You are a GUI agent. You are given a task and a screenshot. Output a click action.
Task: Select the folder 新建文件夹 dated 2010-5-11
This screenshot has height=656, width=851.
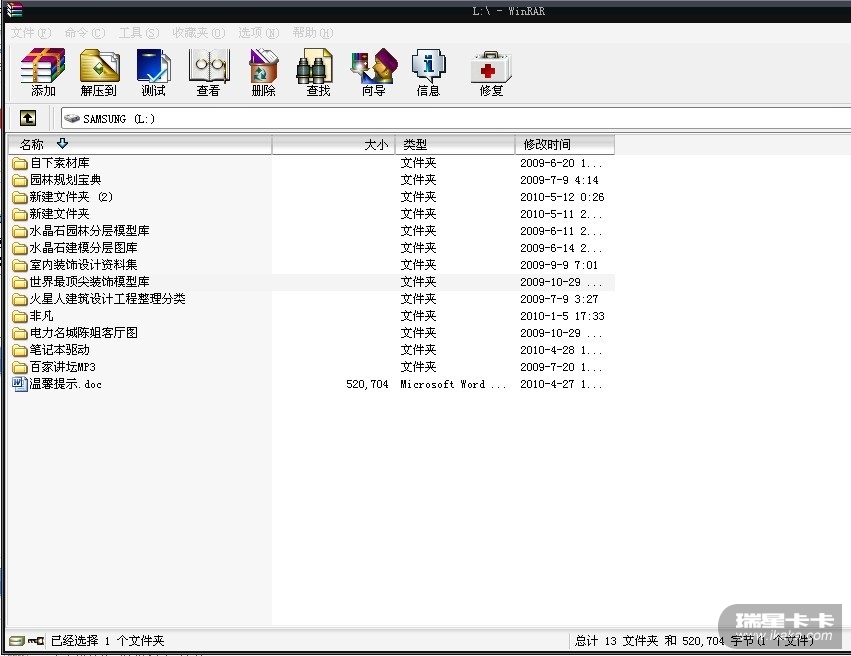tap(59, 214)
